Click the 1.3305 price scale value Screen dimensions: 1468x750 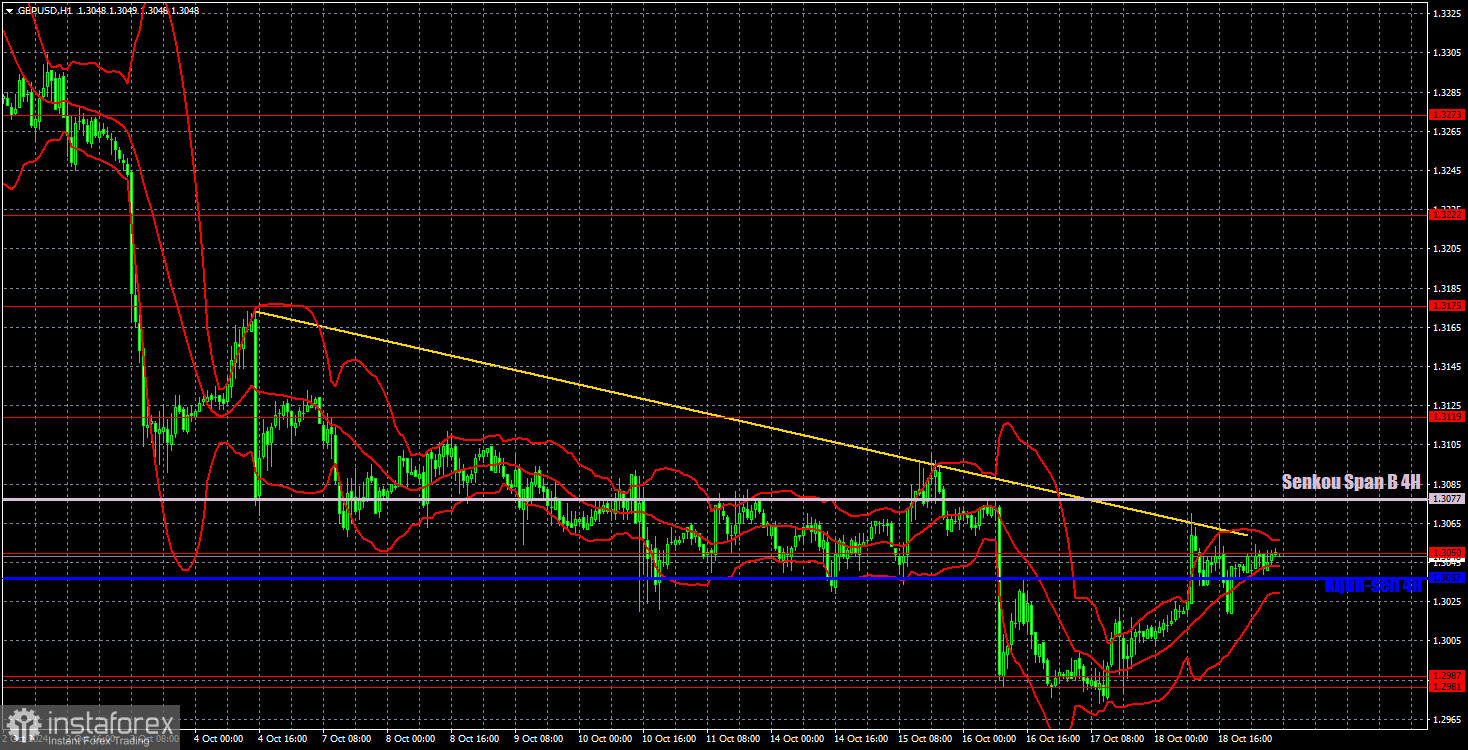tap(1448, 53)
